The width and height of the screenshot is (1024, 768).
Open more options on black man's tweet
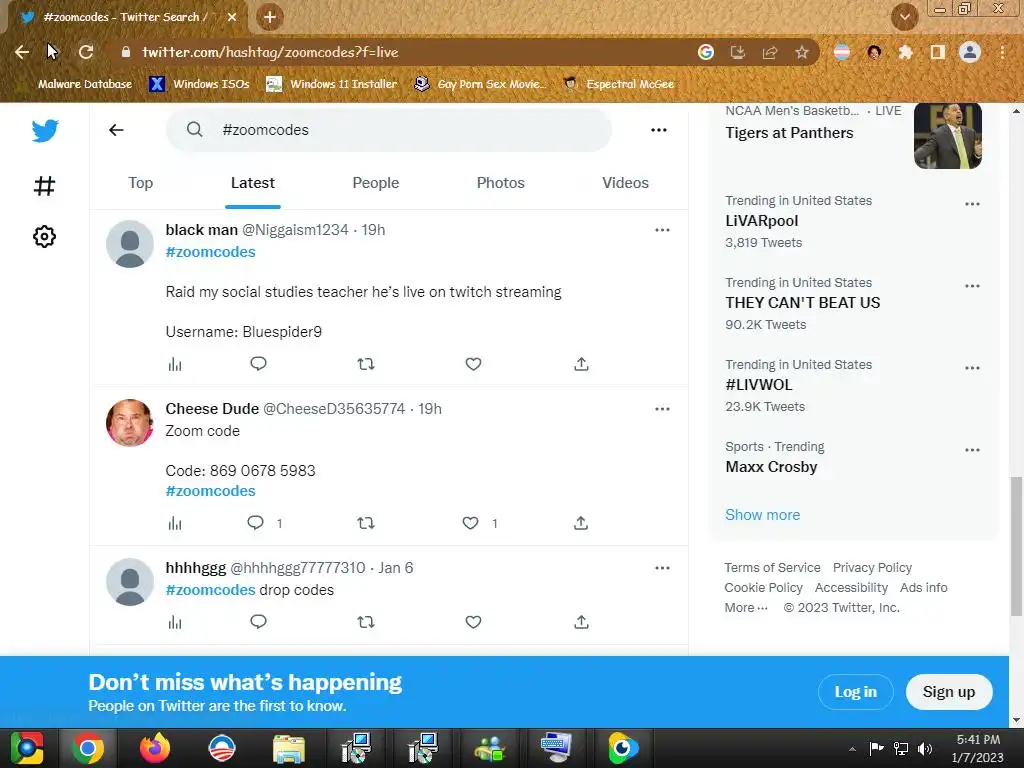[x=662, y=230]
